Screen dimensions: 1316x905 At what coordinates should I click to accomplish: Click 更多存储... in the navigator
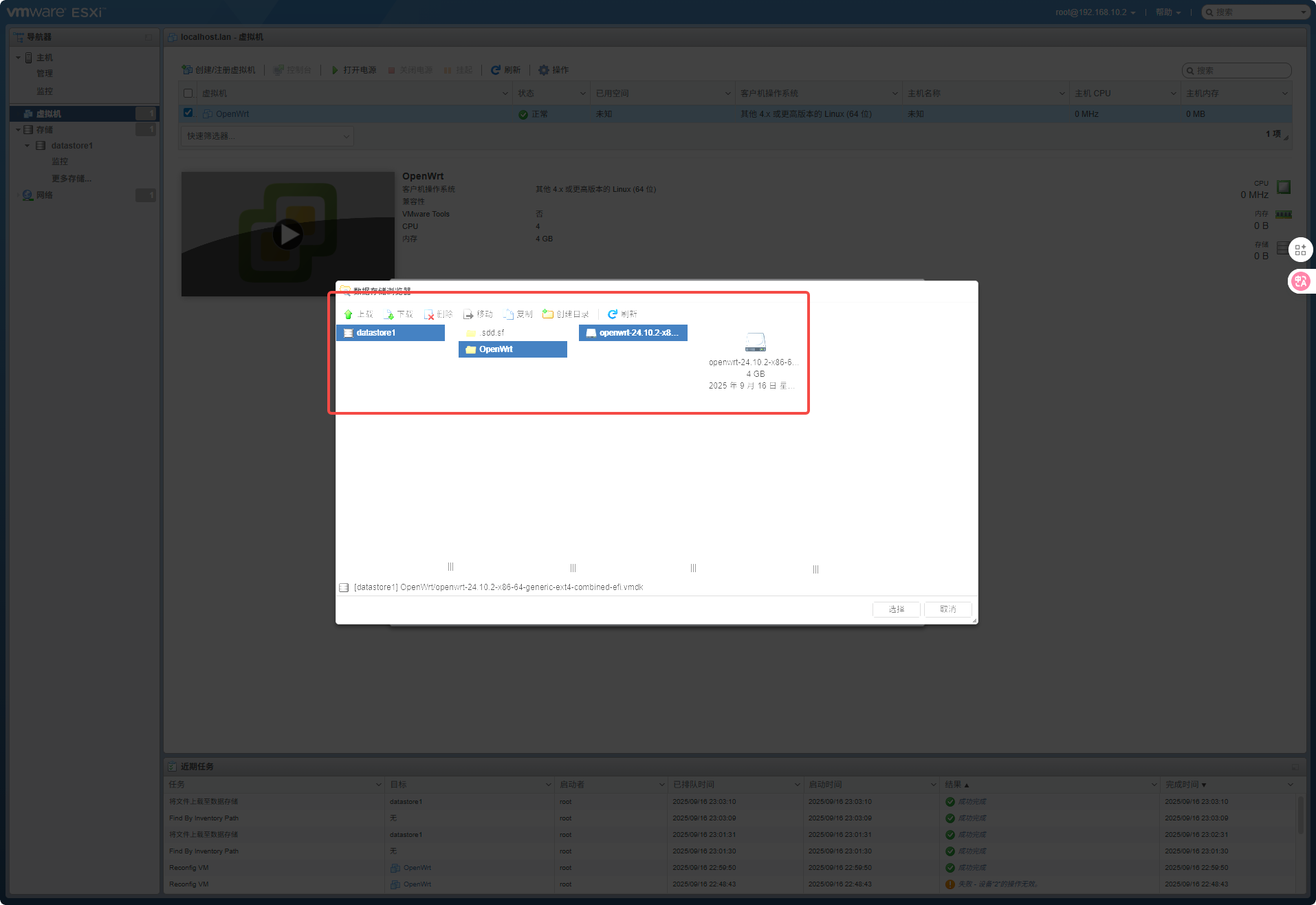pyautogui.click(x=72, y=179)
